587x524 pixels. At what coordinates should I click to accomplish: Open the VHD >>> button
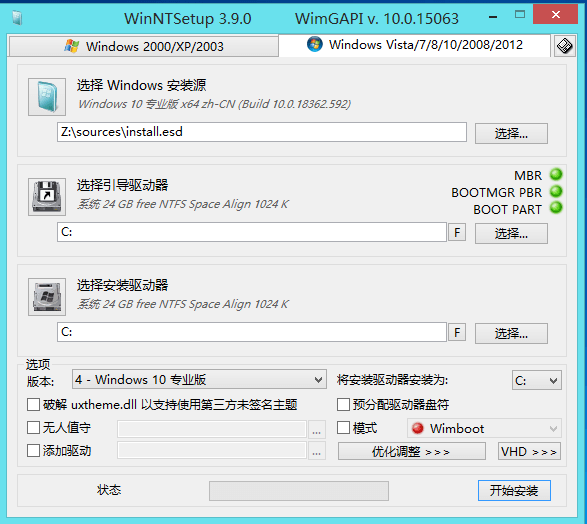pyautogui.click(x=529, y=451)
